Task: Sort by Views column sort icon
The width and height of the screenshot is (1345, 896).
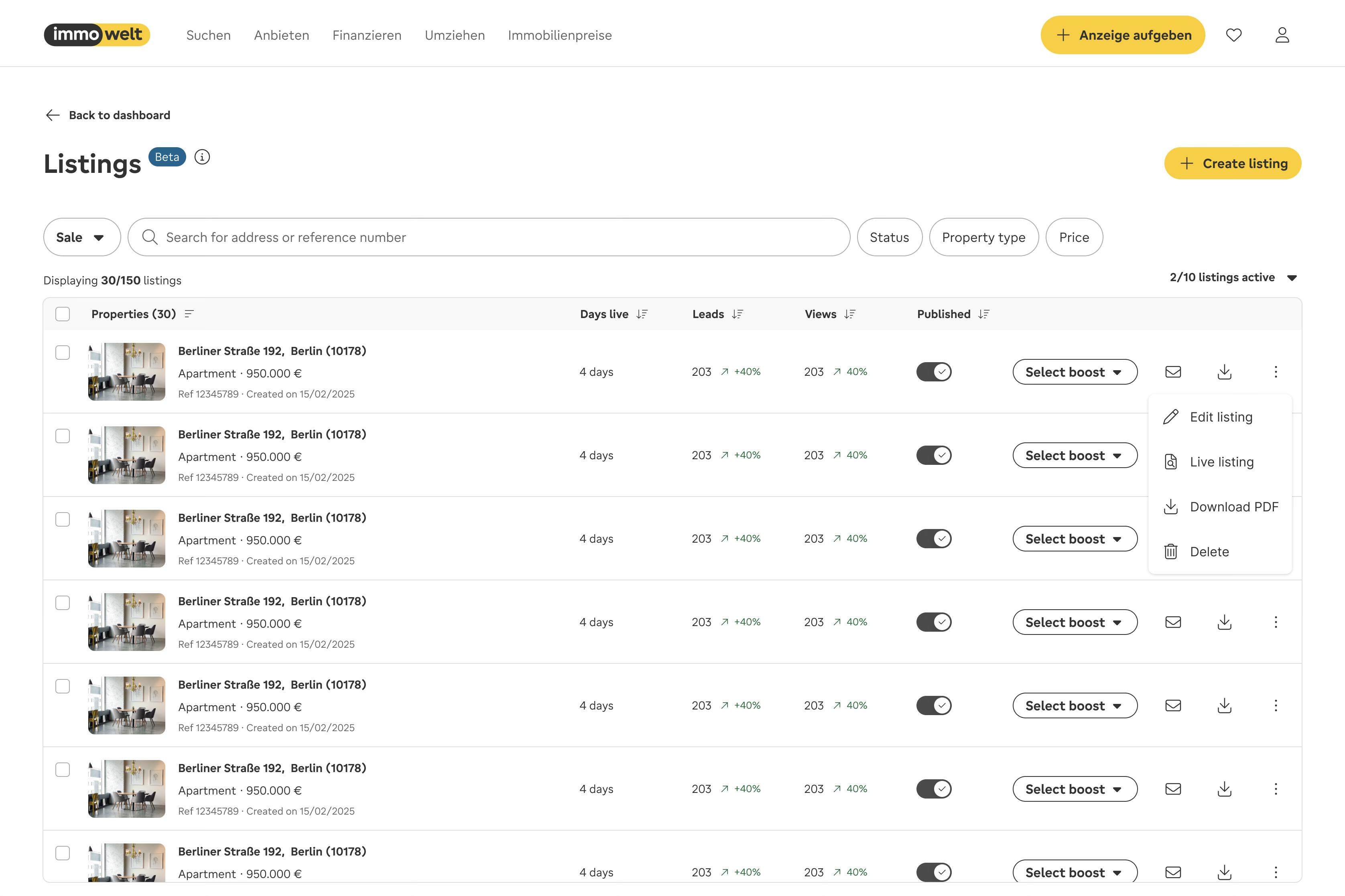Action: tap(850, 314)
